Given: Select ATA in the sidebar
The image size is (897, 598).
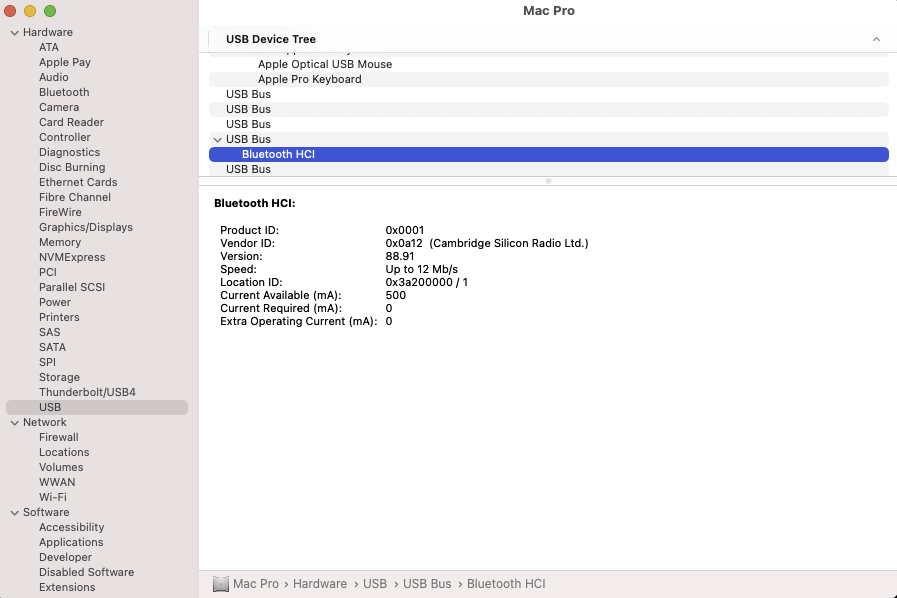Looking at the screenshot, I should [x=49, y=47].
